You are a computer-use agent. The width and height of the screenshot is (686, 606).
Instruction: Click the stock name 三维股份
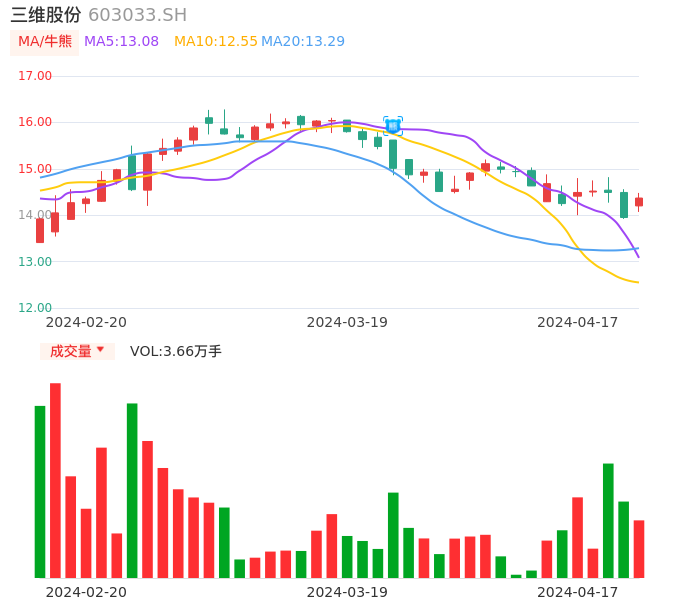pos(46,15)
